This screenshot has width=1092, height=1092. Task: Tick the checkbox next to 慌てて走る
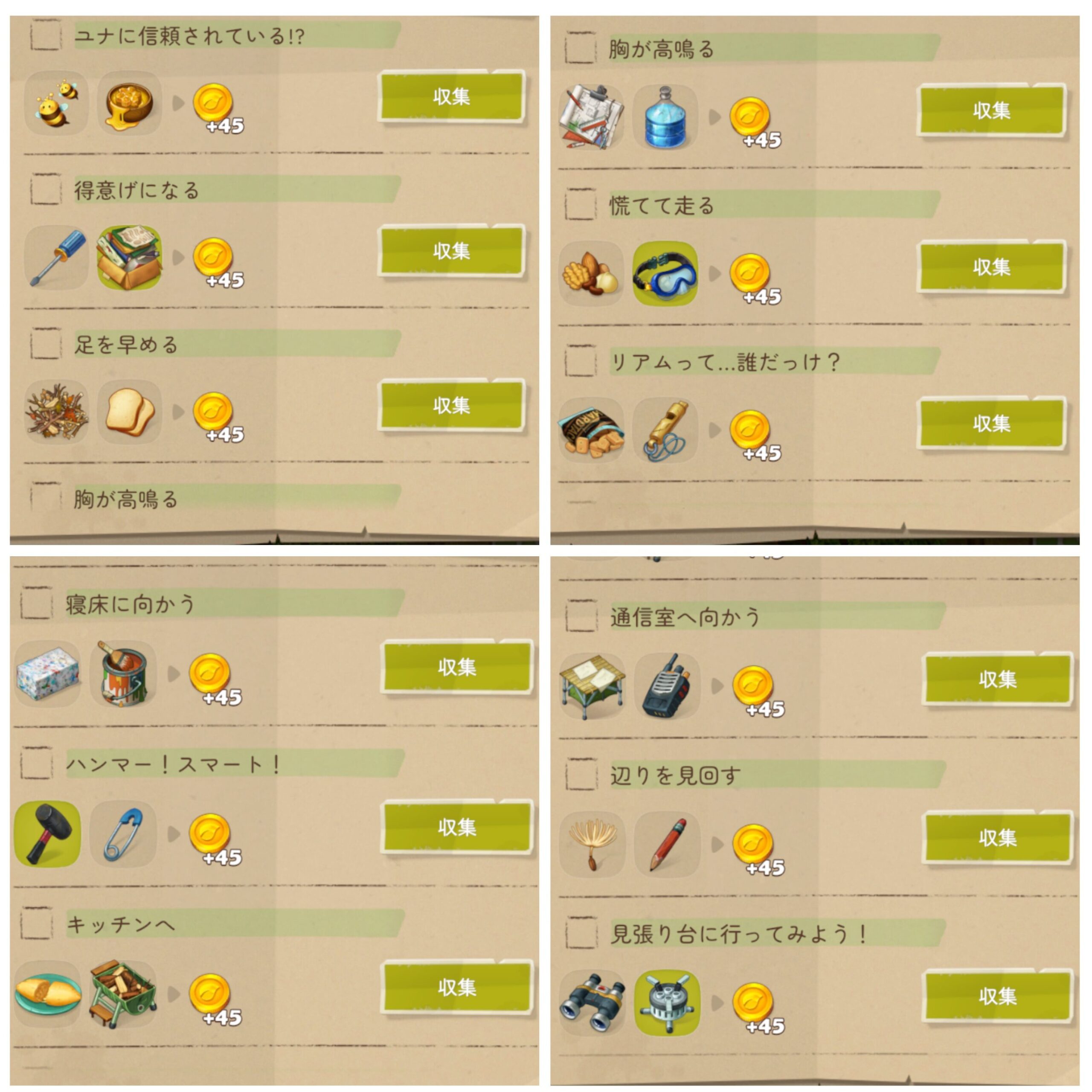581,205
